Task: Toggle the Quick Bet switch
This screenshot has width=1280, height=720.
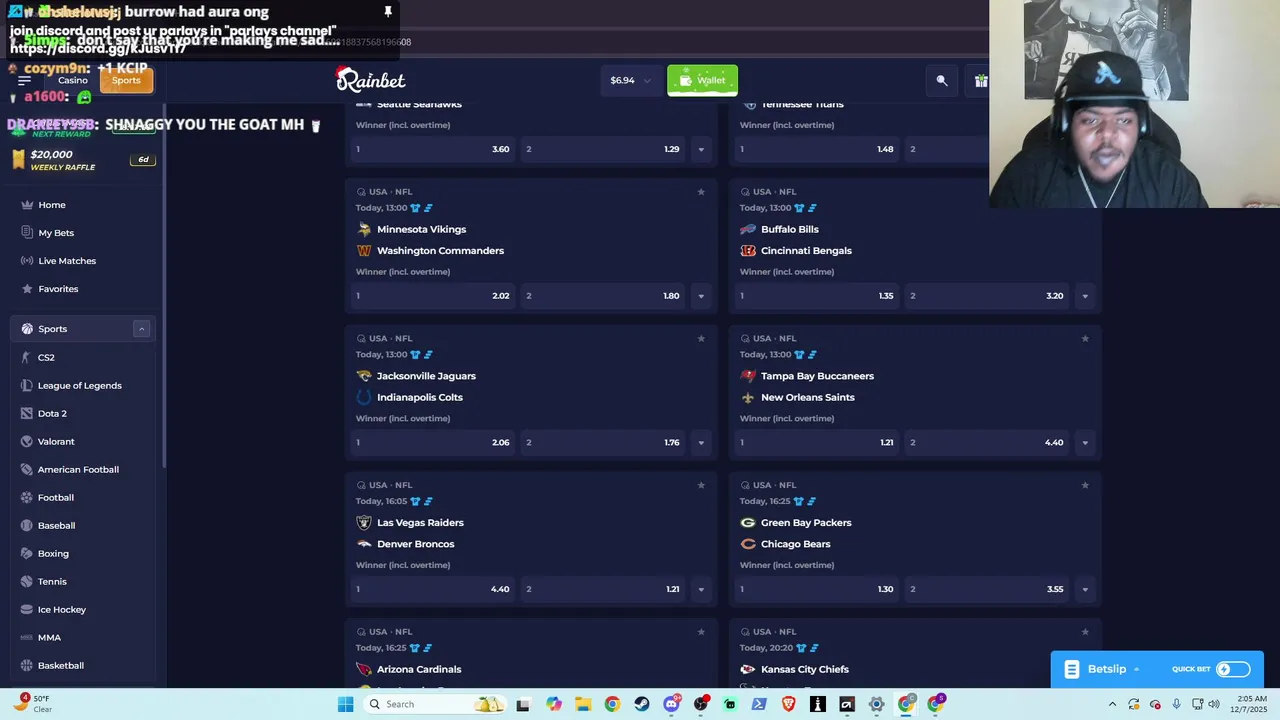Action: (1233, 669)
